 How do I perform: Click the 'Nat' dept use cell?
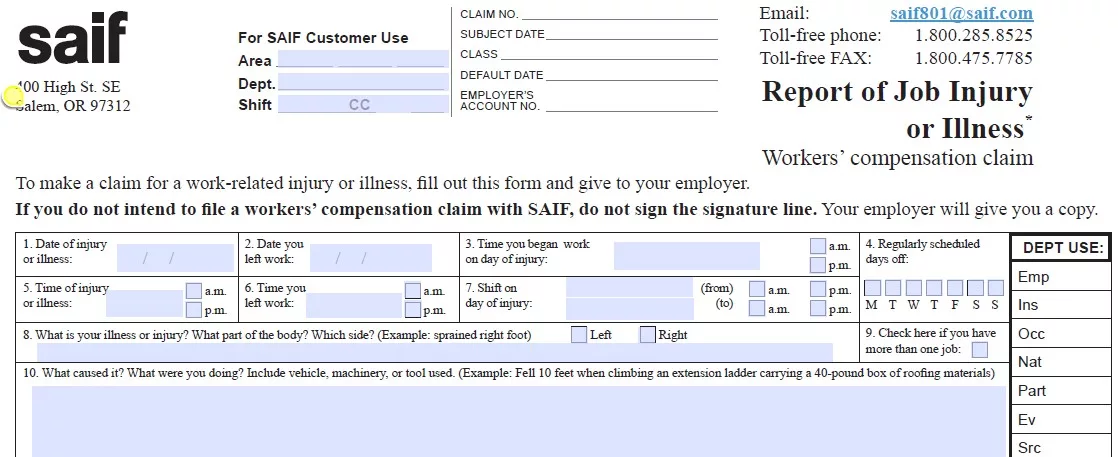pyautogui.click(x=1062, y=362)
